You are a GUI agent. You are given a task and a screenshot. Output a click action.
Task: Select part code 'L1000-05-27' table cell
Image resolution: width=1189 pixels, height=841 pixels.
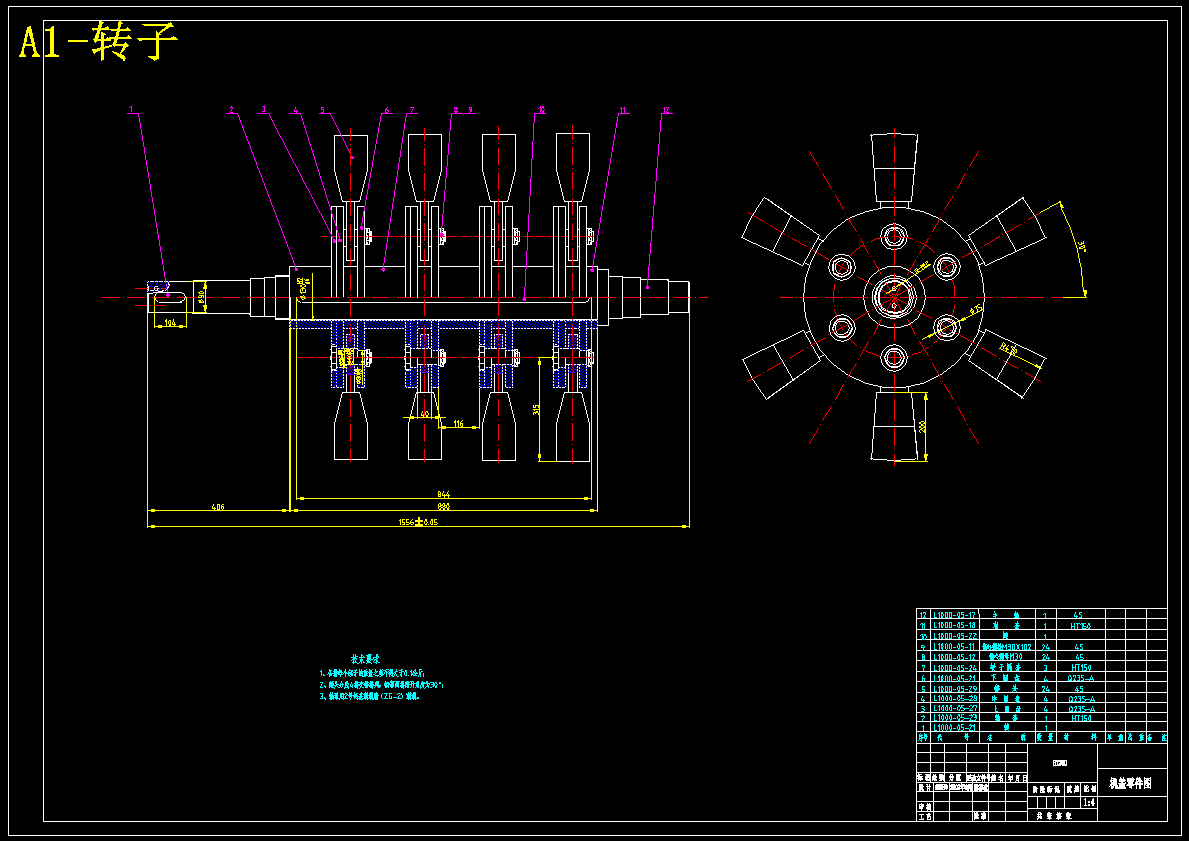point(955,709)
